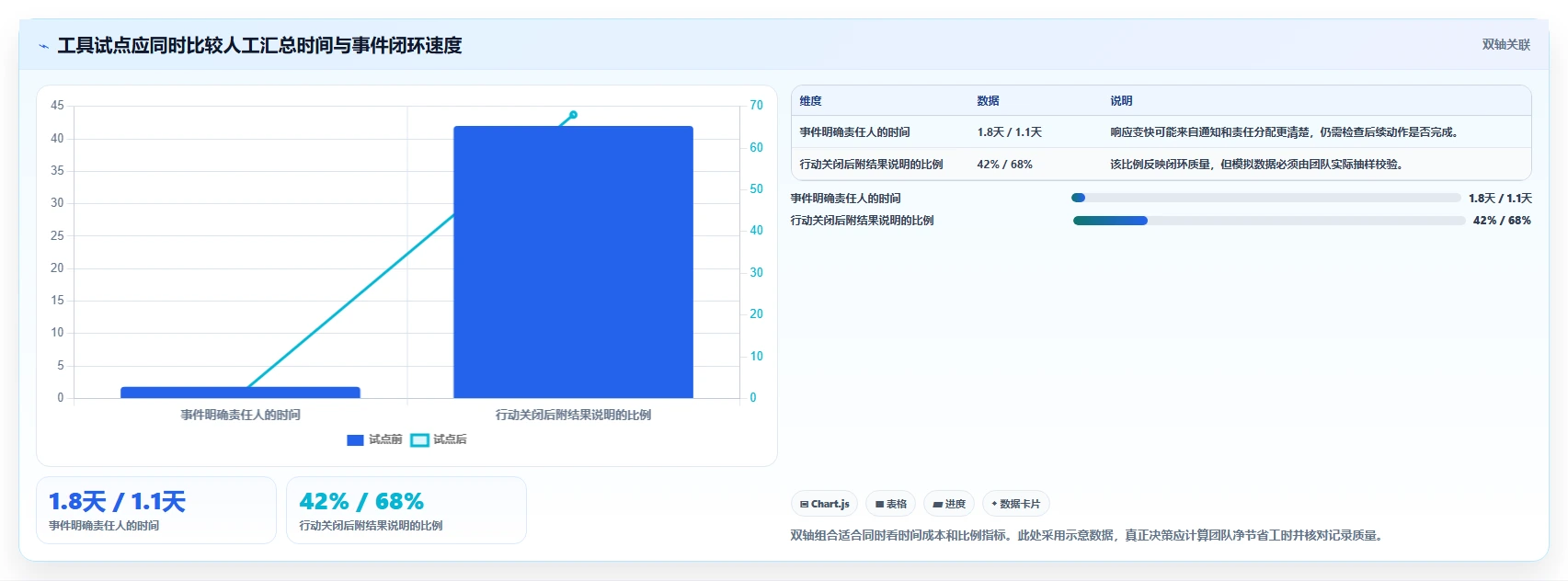Screen dimensions: 1568x581
Task: Click the description starting 该比例反映闭环质量
Action: [x=1256, y=165]
